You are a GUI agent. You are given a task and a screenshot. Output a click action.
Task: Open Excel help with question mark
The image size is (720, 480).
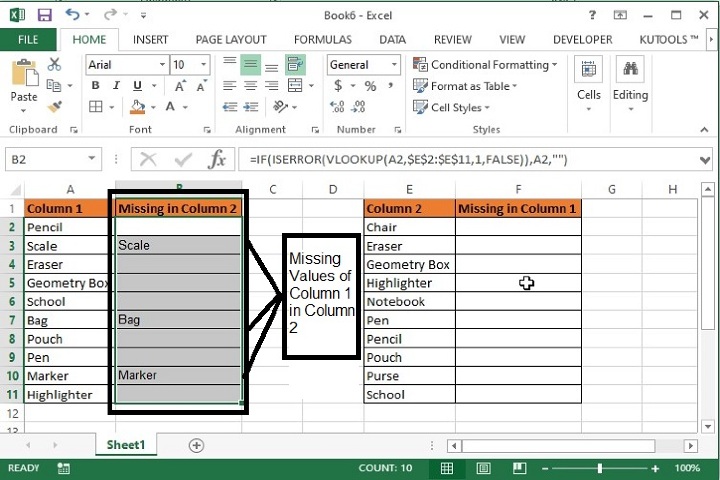click(592, 15)
